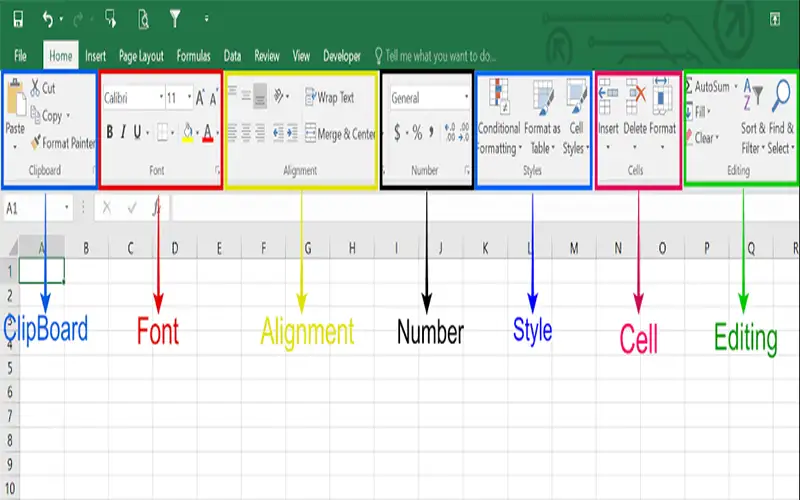Screen dimensions: 800x500
Task: Click the Format Painter brush icon
Action: coord(36,143)
